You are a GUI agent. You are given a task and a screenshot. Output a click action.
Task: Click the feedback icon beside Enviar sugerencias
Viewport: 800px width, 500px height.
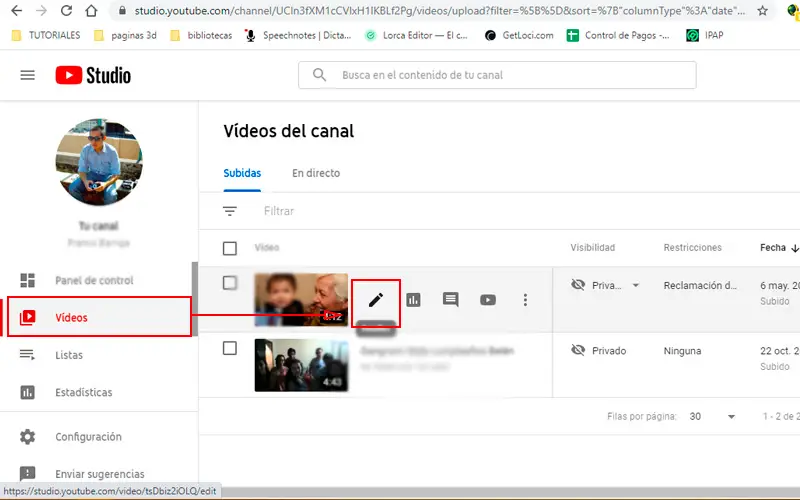tap(28, 473)
